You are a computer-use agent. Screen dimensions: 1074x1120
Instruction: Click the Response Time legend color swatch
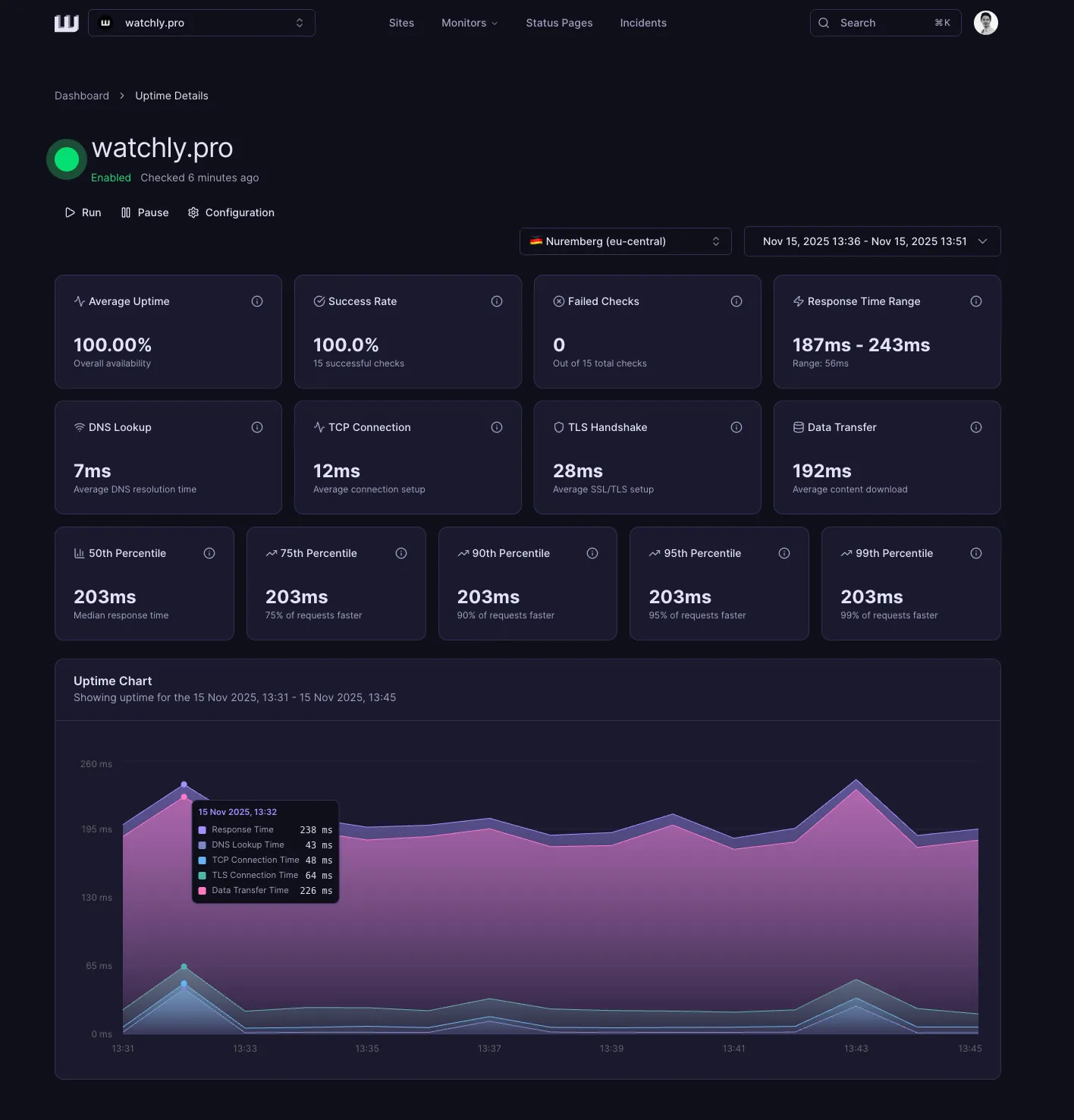point(203,830)
